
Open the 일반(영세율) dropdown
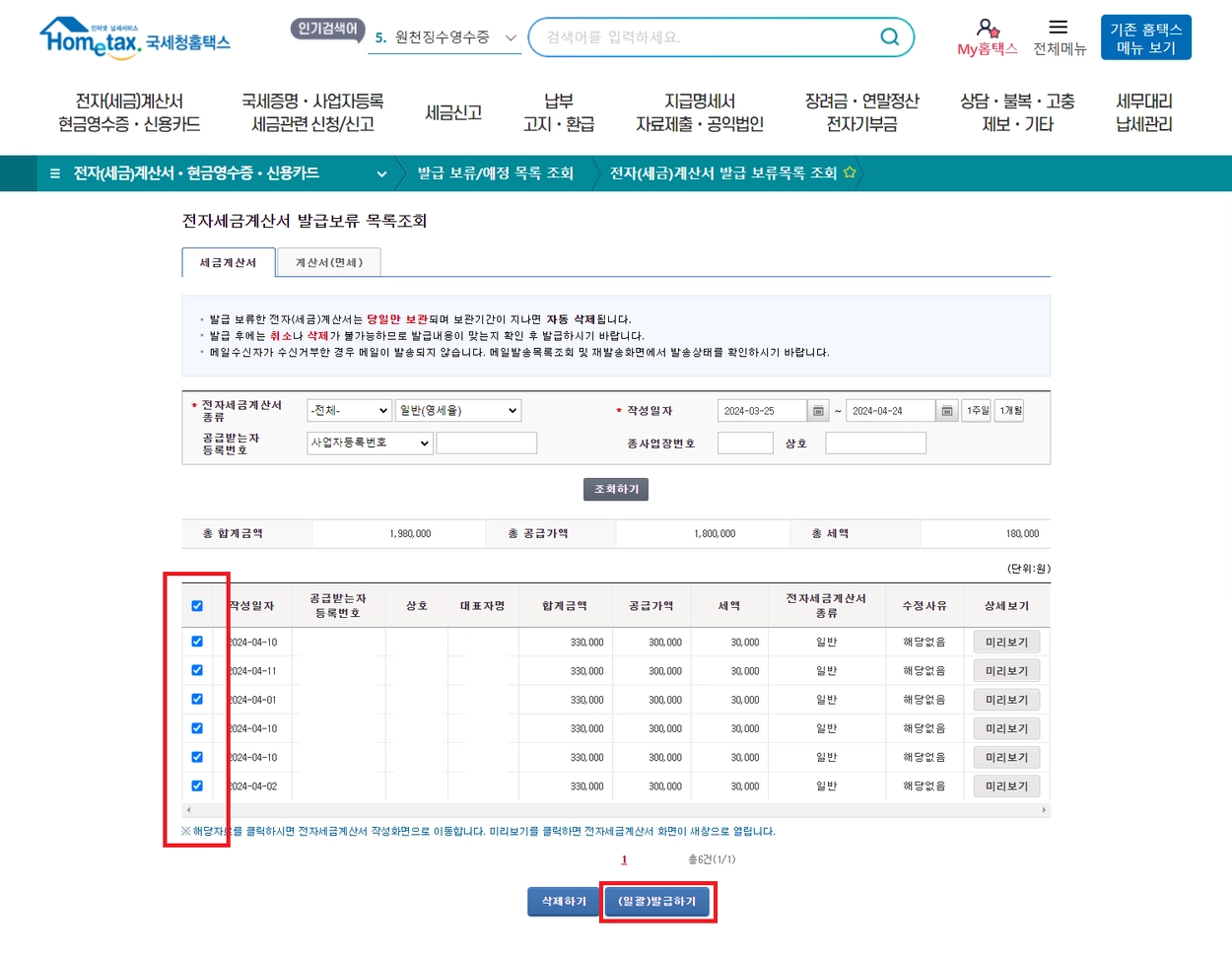tap(457, 410)
